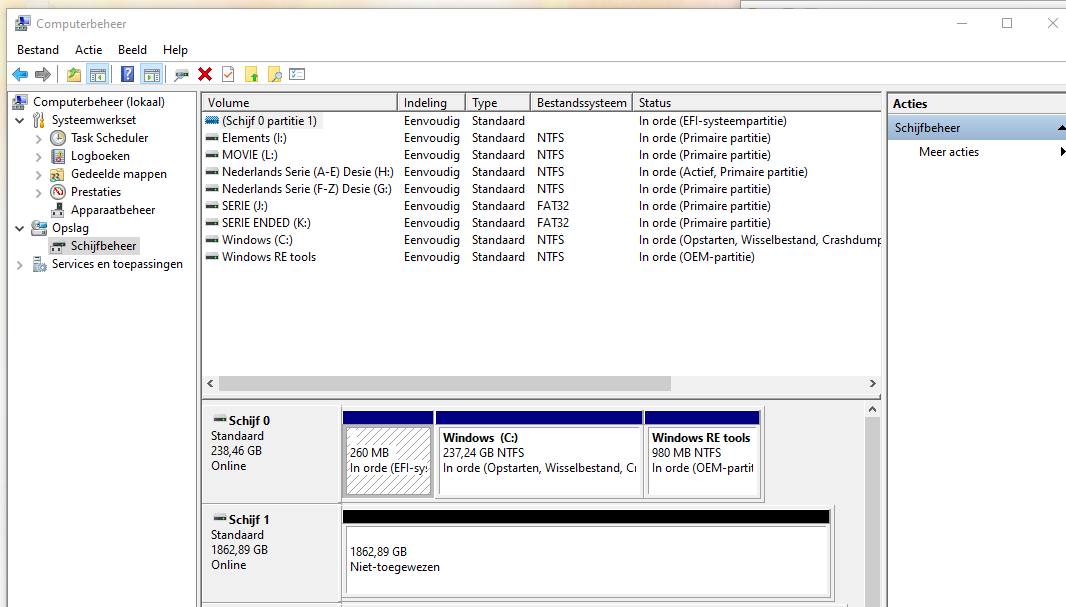The width and height of the screenshot is (1066, 607).
Task: Expand the Gedeelde mappen node
Action: point(39,175)
